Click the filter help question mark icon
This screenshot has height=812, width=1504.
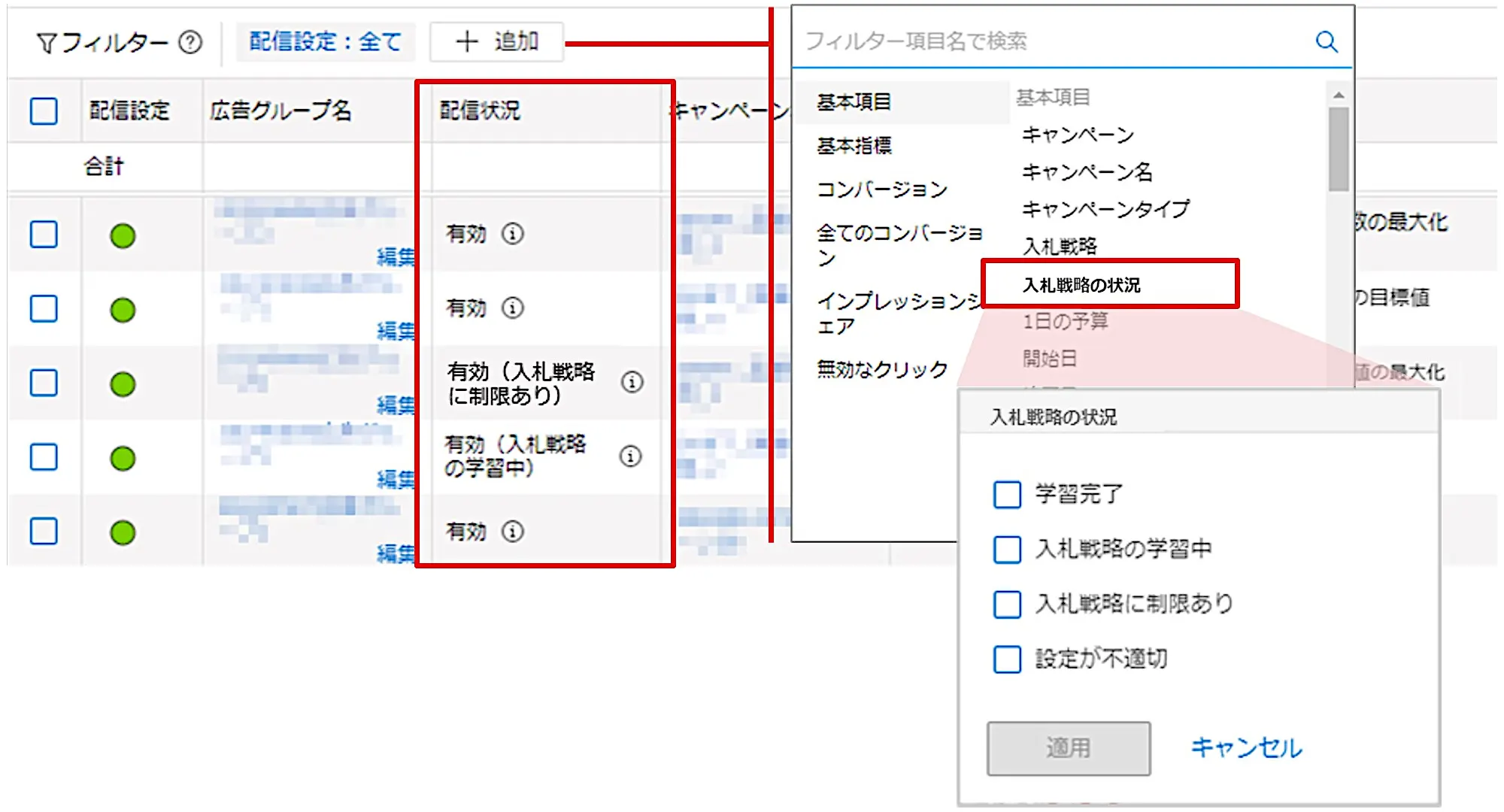click(x=190, y=43)
